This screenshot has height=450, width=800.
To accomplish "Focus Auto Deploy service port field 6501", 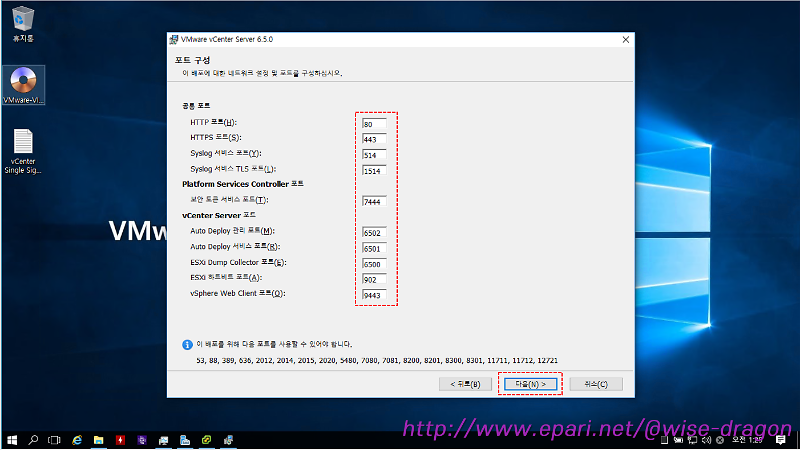I will pyautogui.click(x=374, y=248).
